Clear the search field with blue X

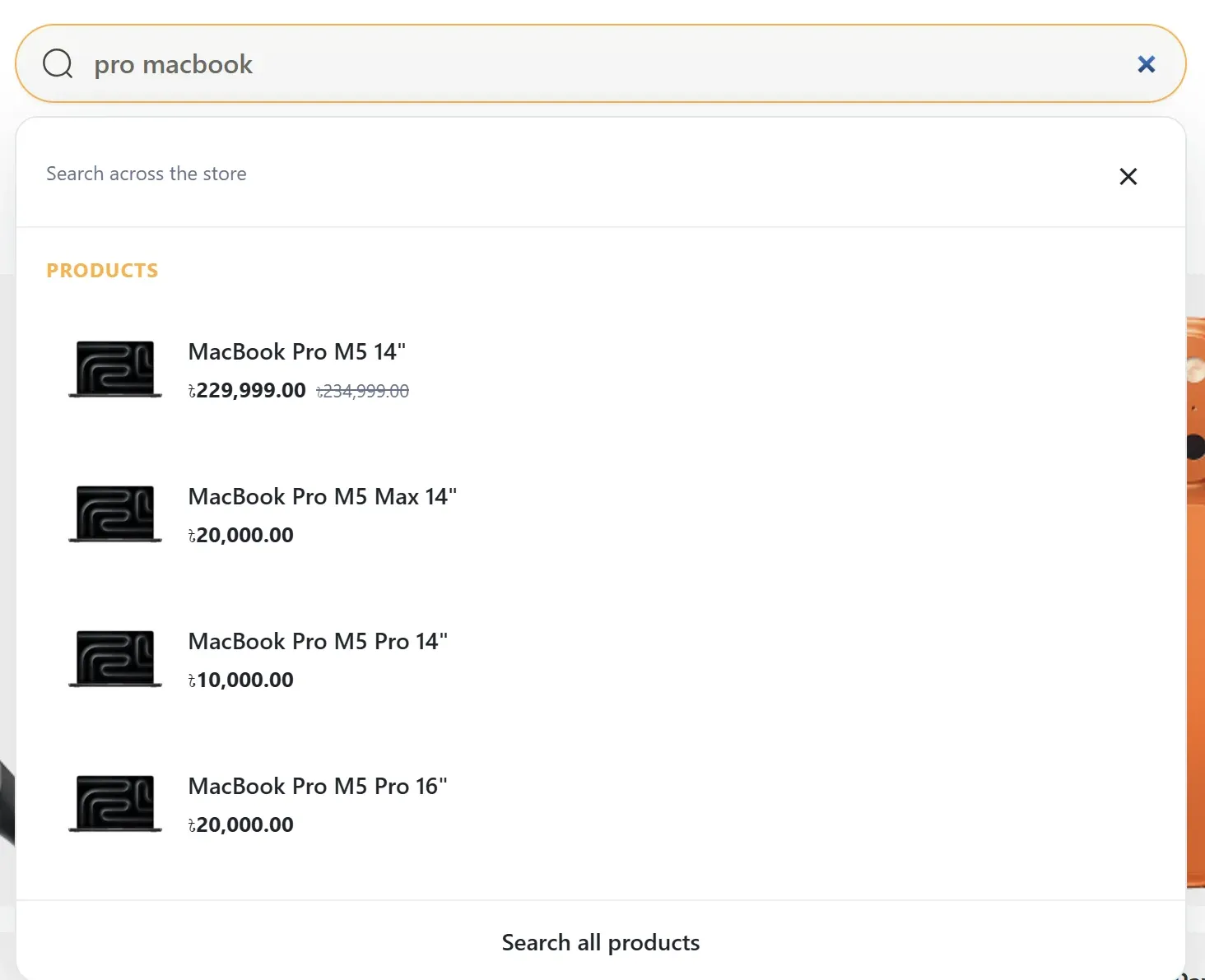[1146, 64]
